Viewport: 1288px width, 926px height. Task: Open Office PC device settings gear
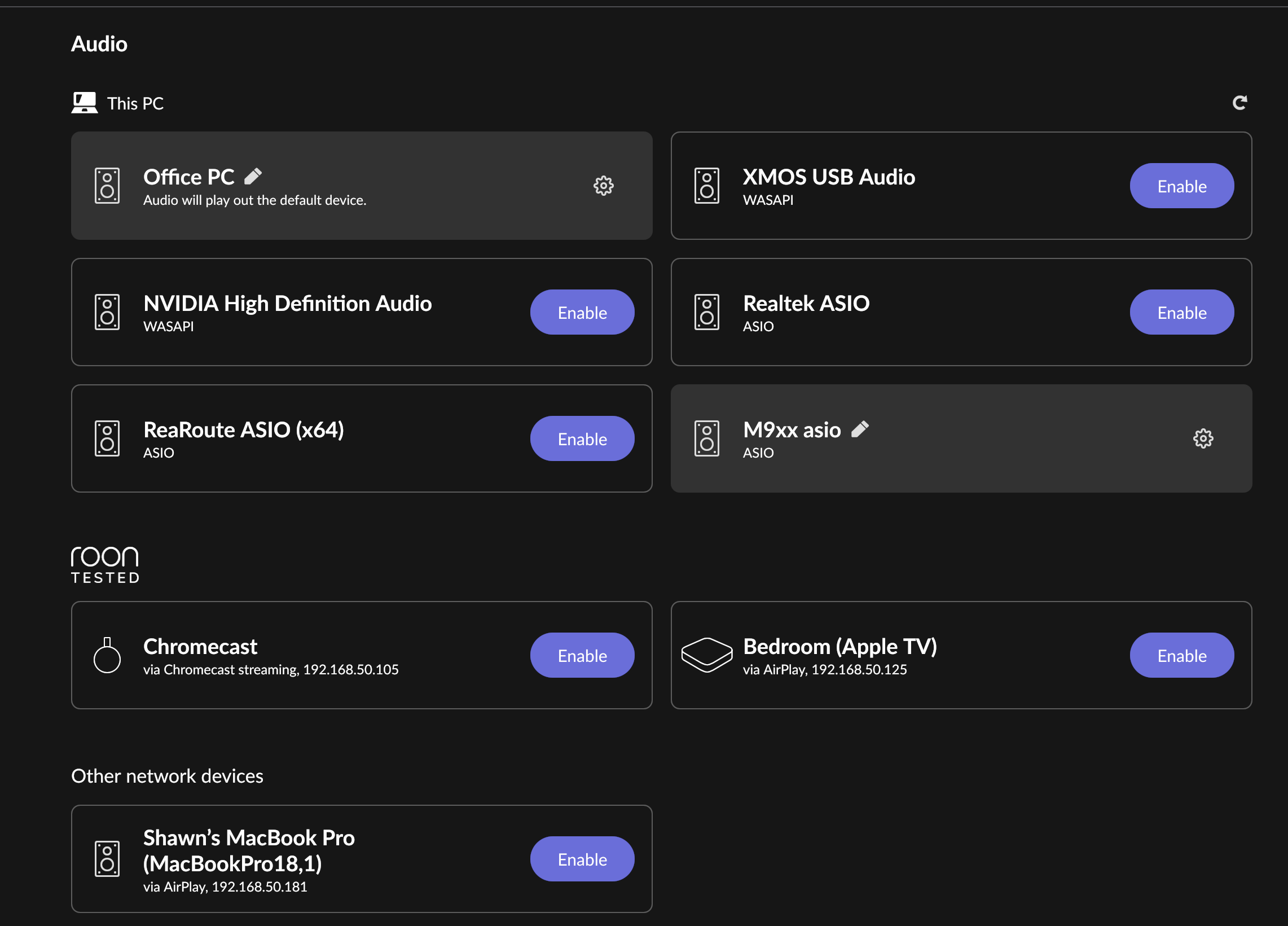coord(603,186)
